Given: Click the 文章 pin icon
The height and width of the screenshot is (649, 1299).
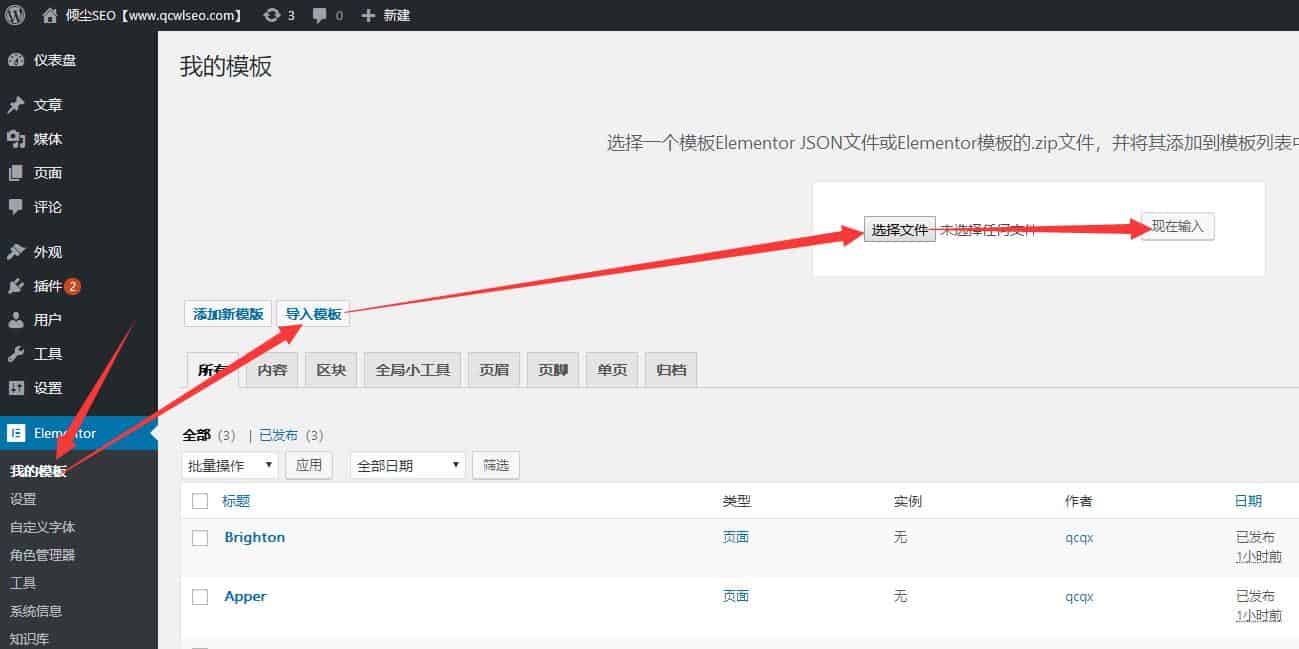Looking at the screenshot, I should click(x=16, y=105).
